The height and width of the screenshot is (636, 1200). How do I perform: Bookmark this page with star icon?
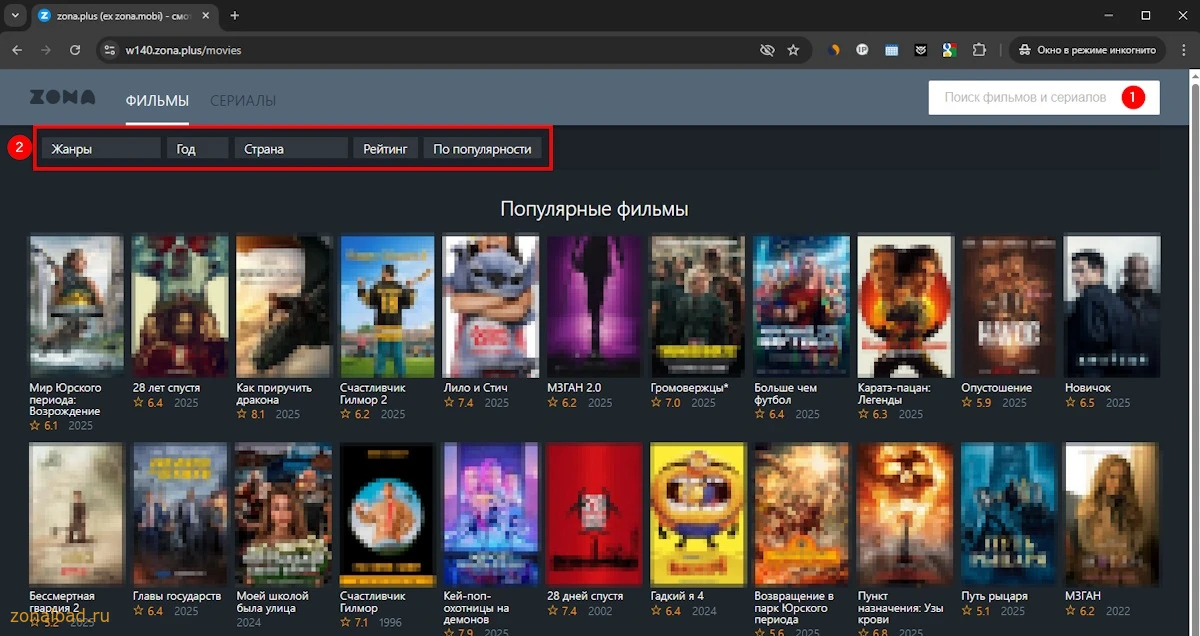(x=794, y=50)
